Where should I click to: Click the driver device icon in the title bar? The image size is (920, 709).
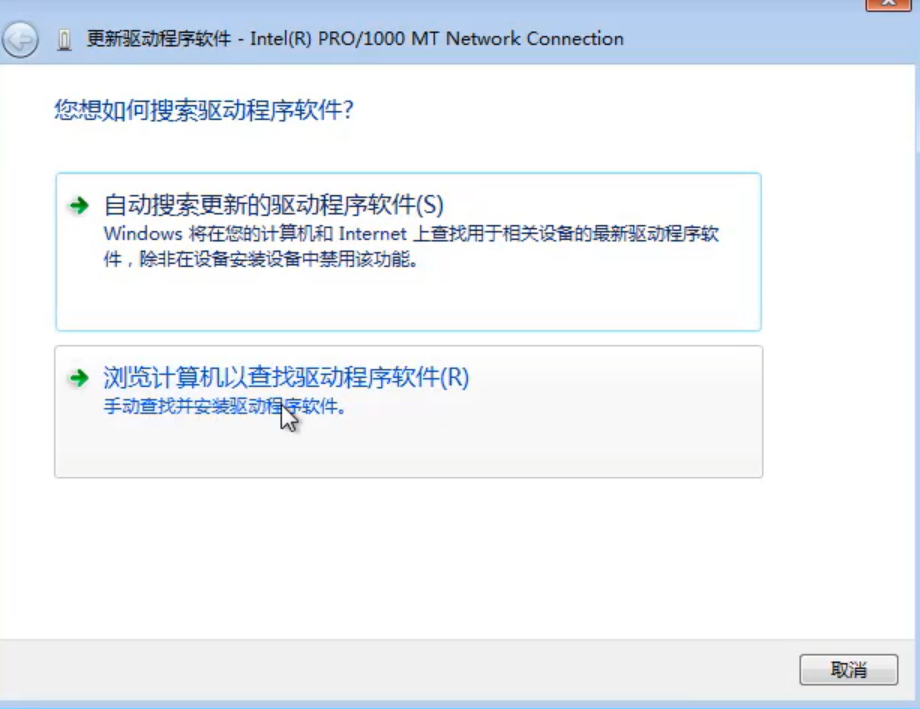click(62, 39)
